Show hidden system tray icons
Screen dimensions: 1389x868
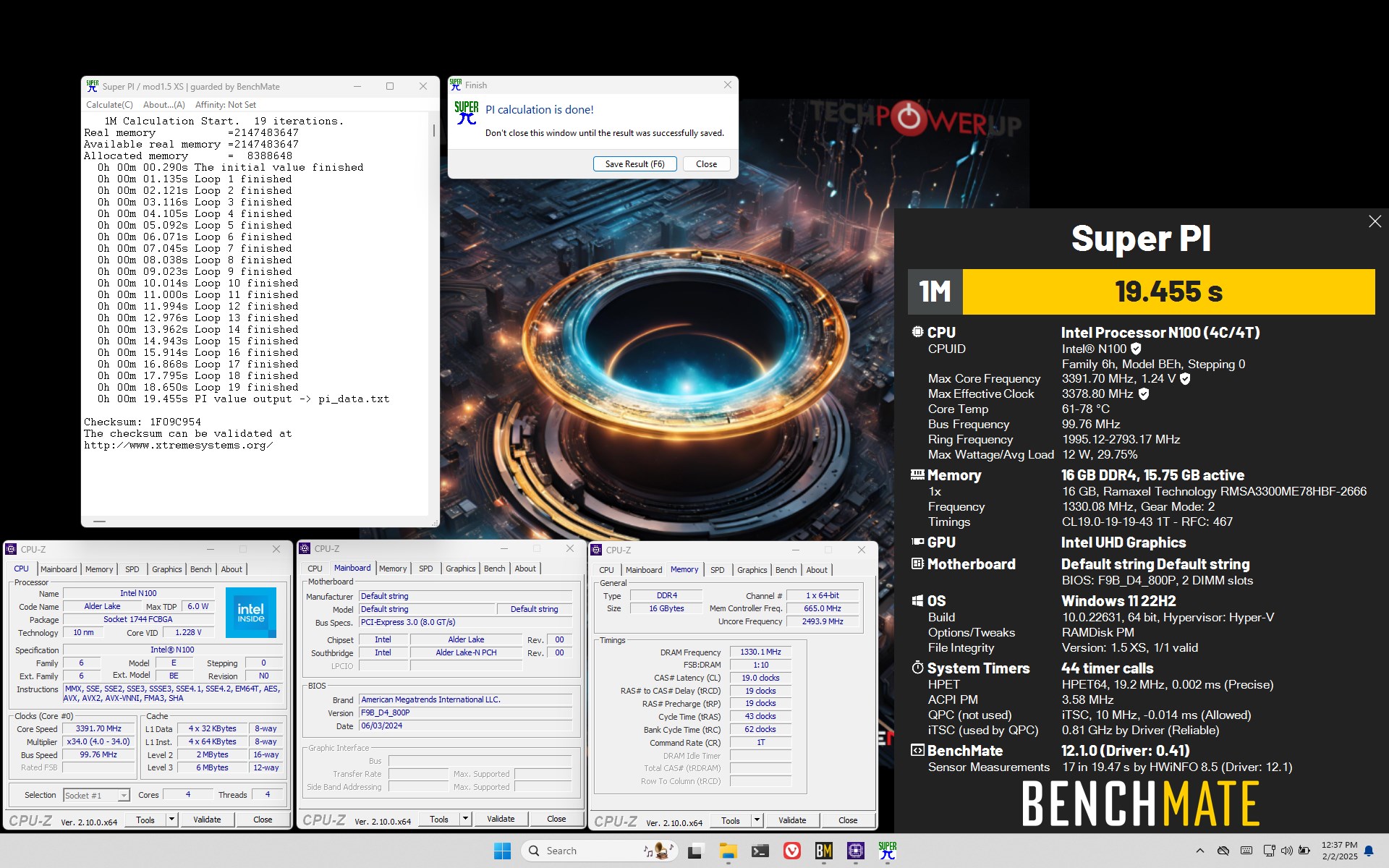pos(1200,851)
